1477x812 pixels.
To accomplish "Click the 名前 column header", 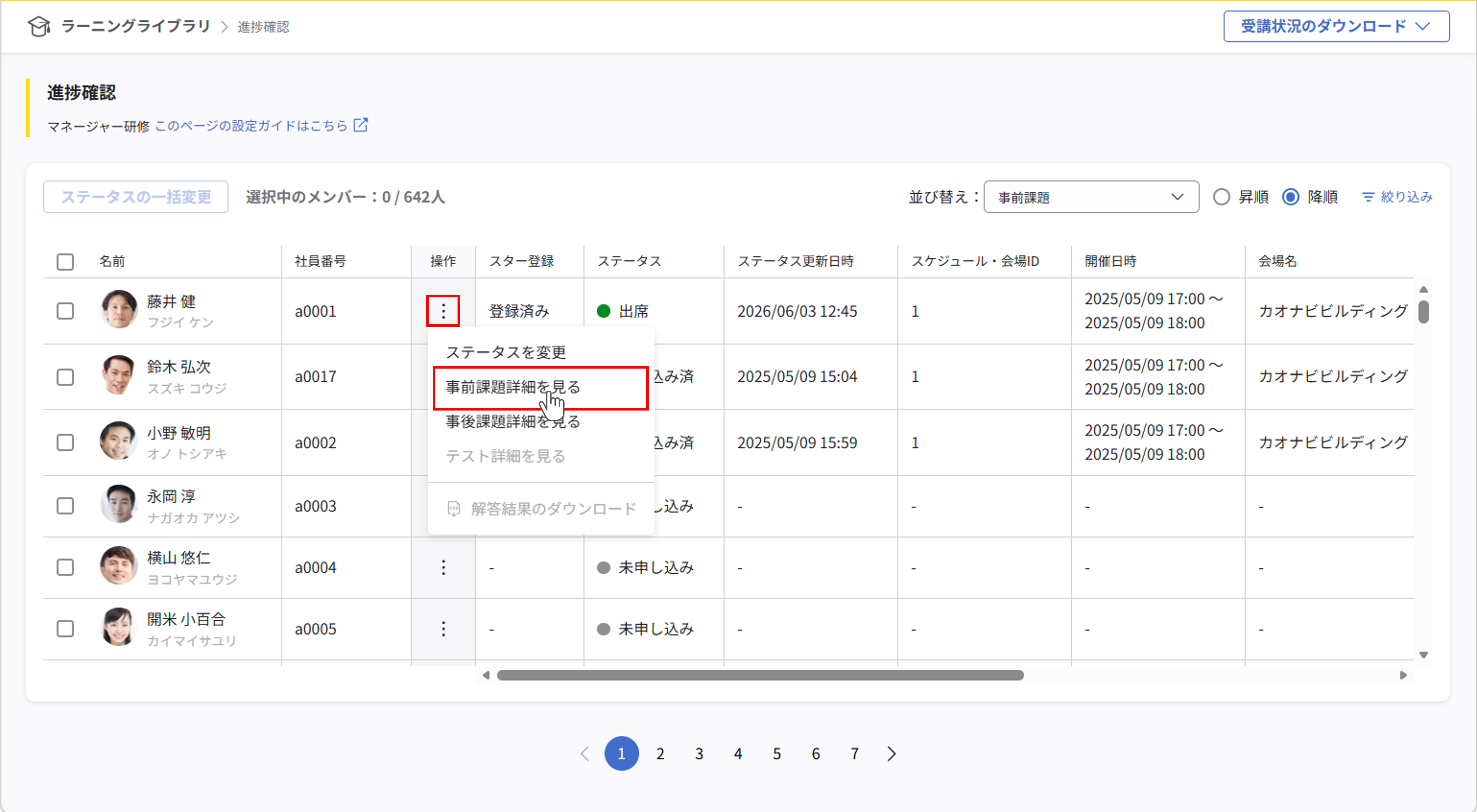I will 112,261.
